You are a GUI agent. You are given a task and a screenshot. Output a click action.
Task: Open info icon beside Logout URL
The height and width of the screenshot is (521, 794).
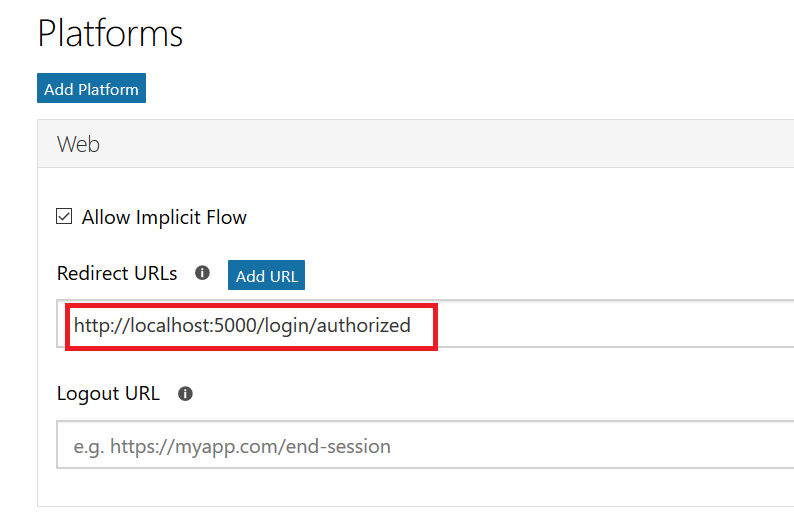[185, 394]
